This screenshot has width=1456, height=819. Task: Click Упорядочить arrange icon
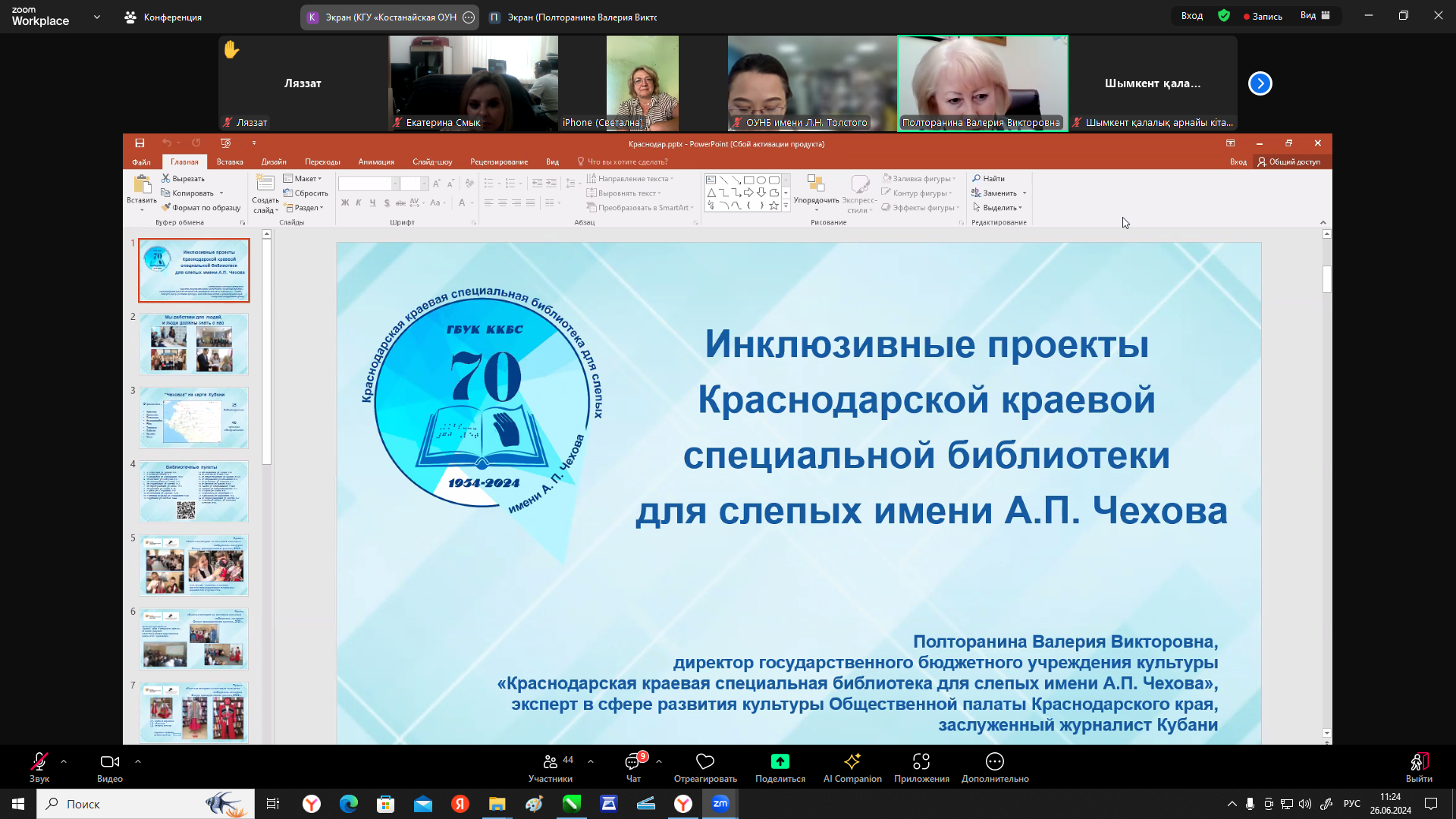816,184
